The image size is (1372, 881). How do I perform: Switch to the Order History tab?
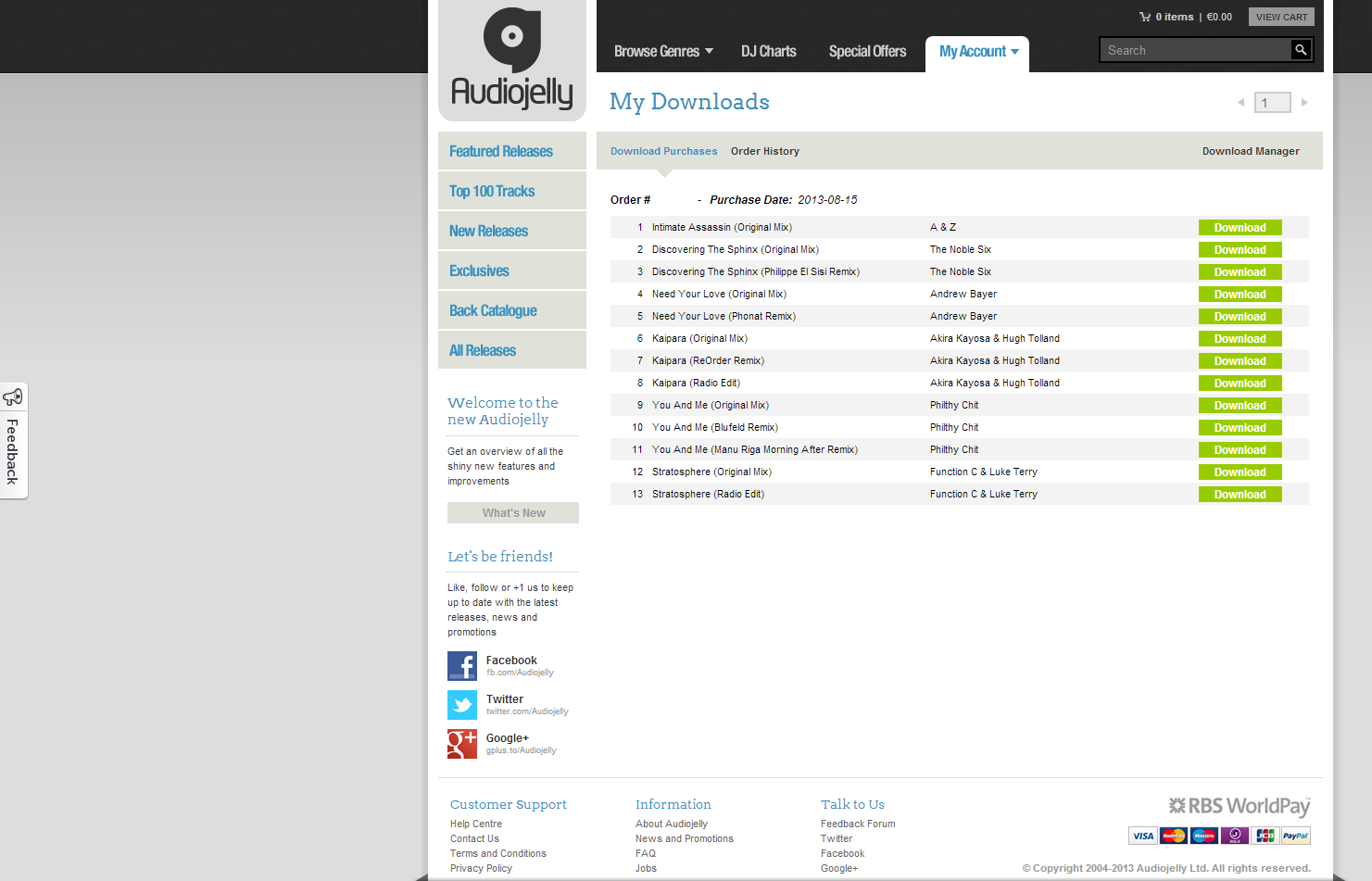(764, 151)
